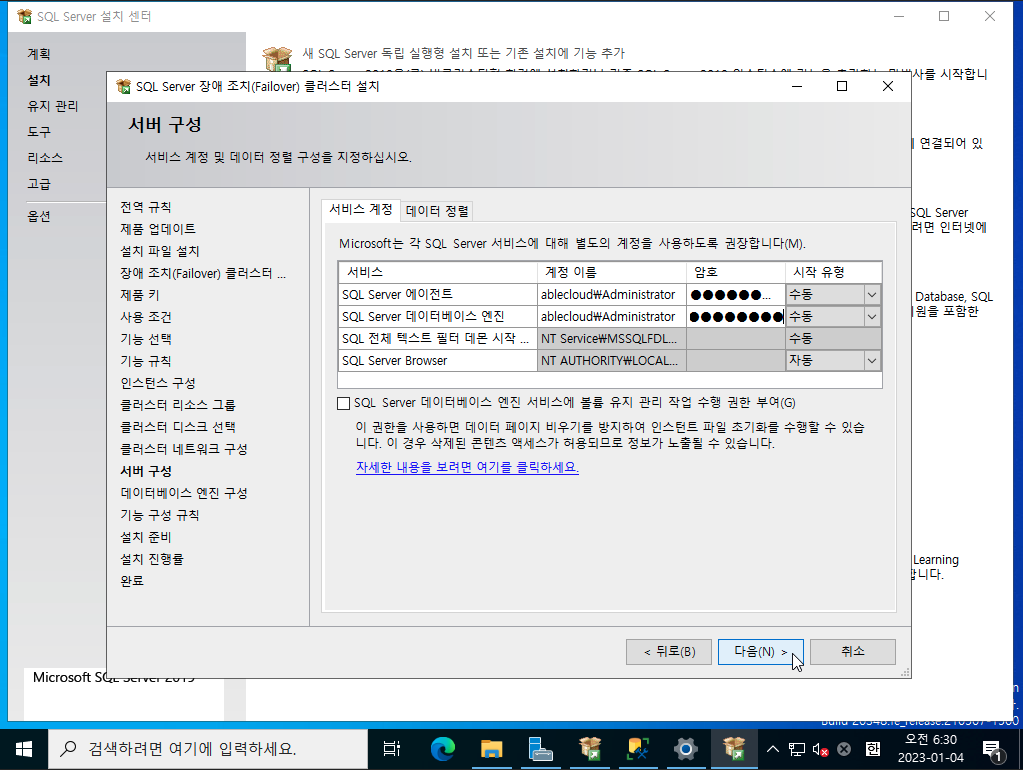Image resolution: width=1023 pixels, height=770 pixels.
Task: Open the notification center icon
Action: (992, 750)
